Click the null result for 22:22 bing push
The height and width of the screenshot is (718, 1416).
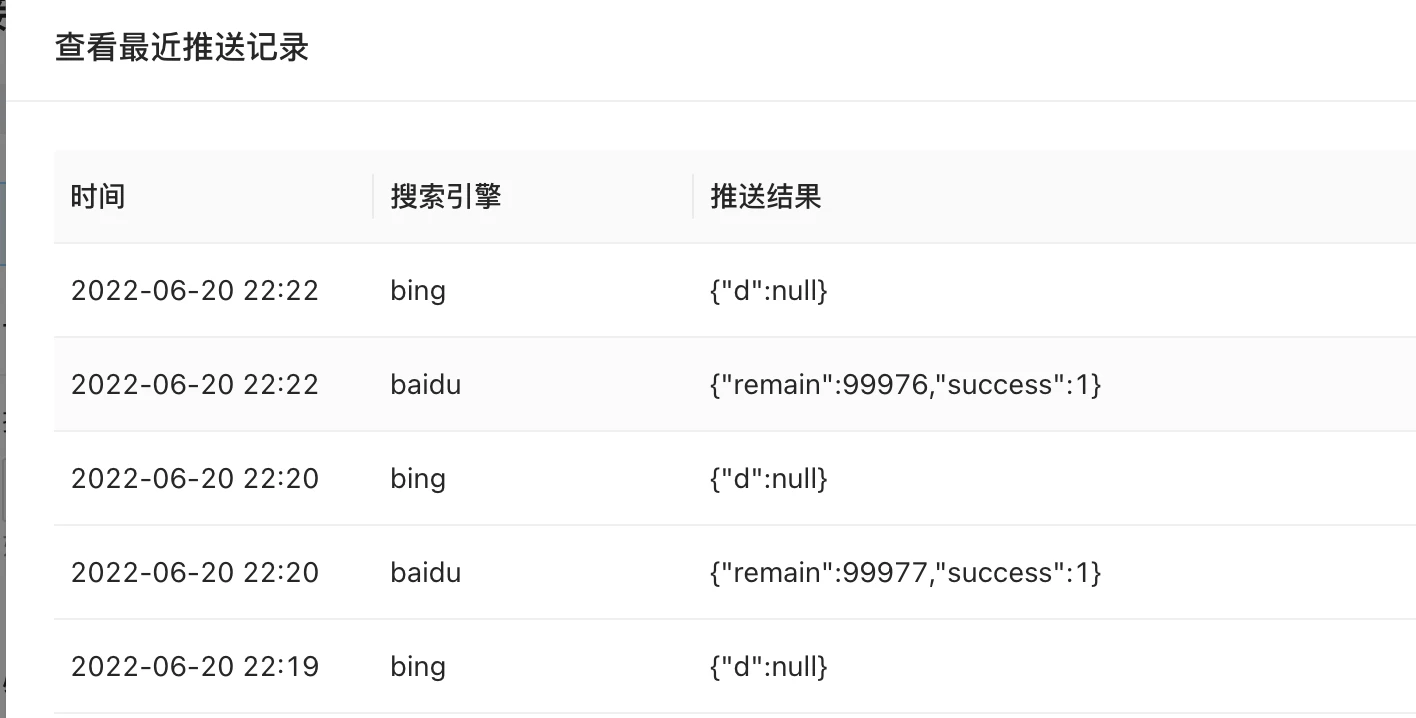pyautogui.click(x=768, y=291)
